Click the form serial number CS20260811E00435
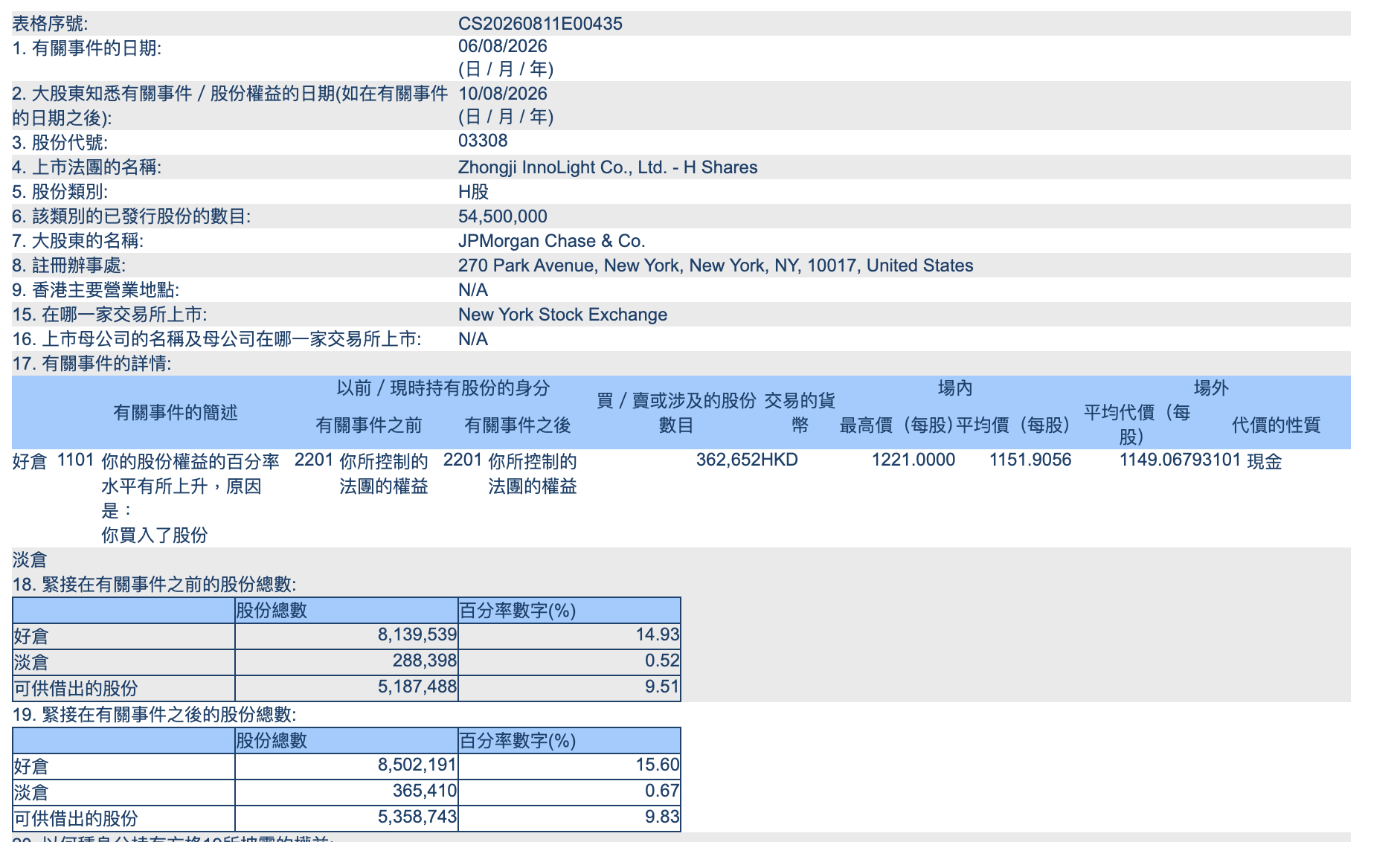Viewport: 1400px width, 842px height. [540, 23]
